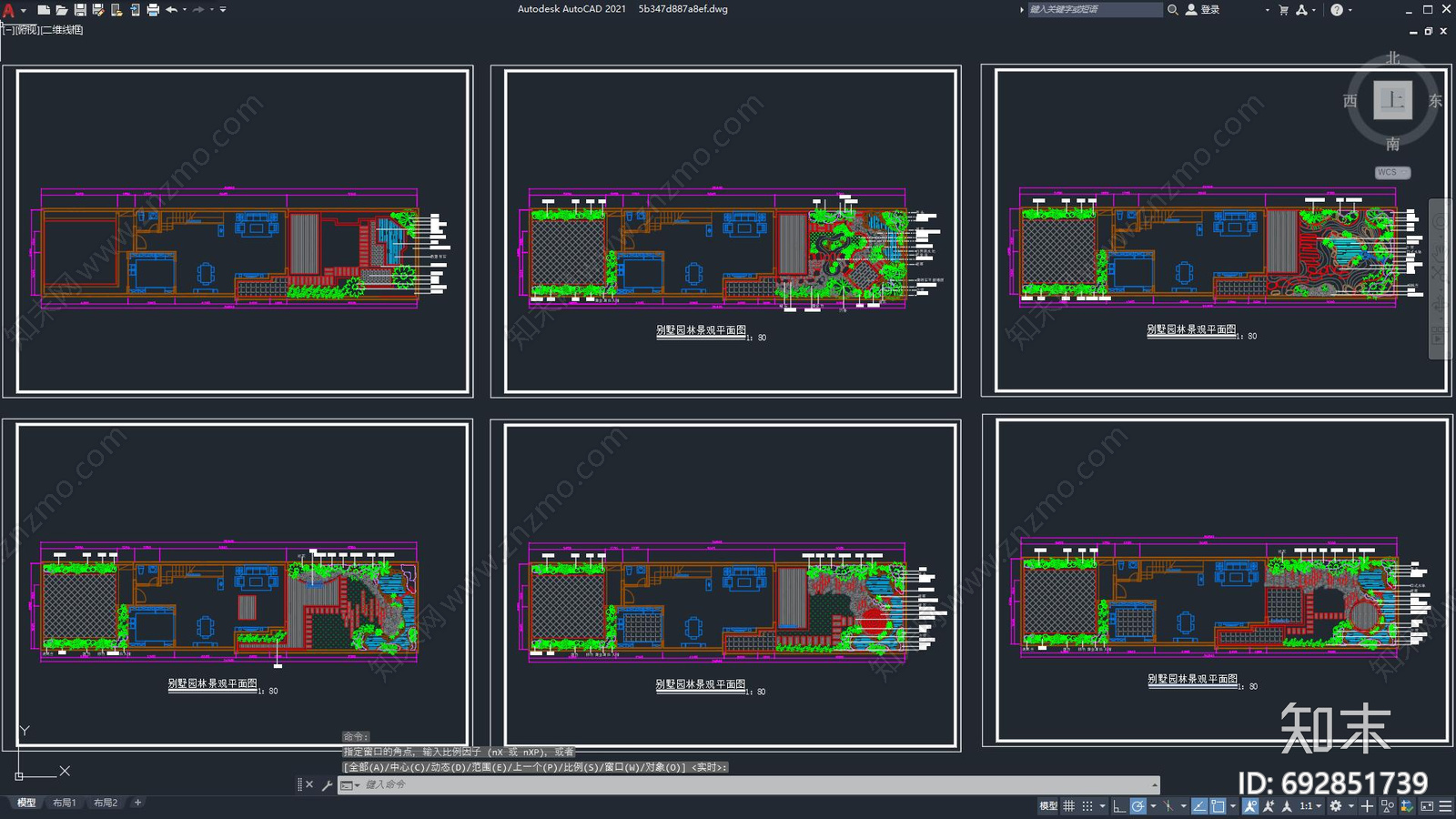Open Customize Quick Access Toolbar dropdown
The width and height of the screenshot is (1456, 819).
pyautogui.click(x=223, y=10)
